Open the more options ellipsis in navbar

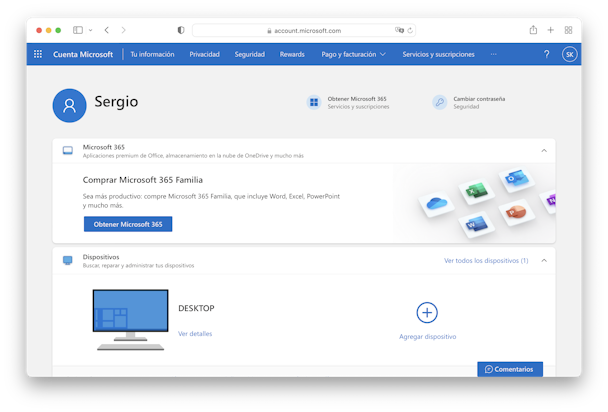point(493,54)
